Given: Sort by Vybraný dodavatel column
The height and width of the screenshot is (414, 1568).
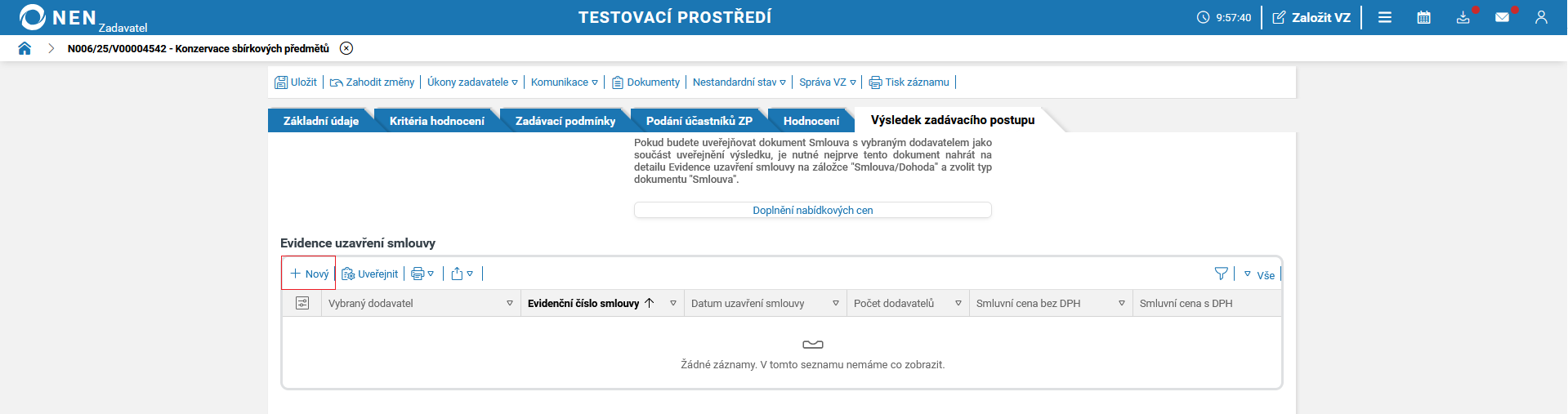Looking at the screenshot, I should click(x=371, y=303).
